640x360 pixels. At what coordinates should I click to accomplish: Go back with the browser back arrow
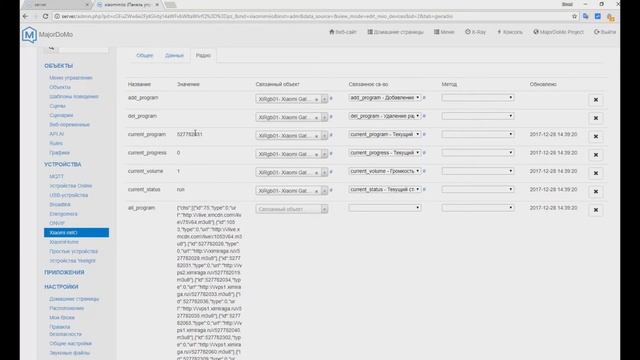[x=26, y=16]
